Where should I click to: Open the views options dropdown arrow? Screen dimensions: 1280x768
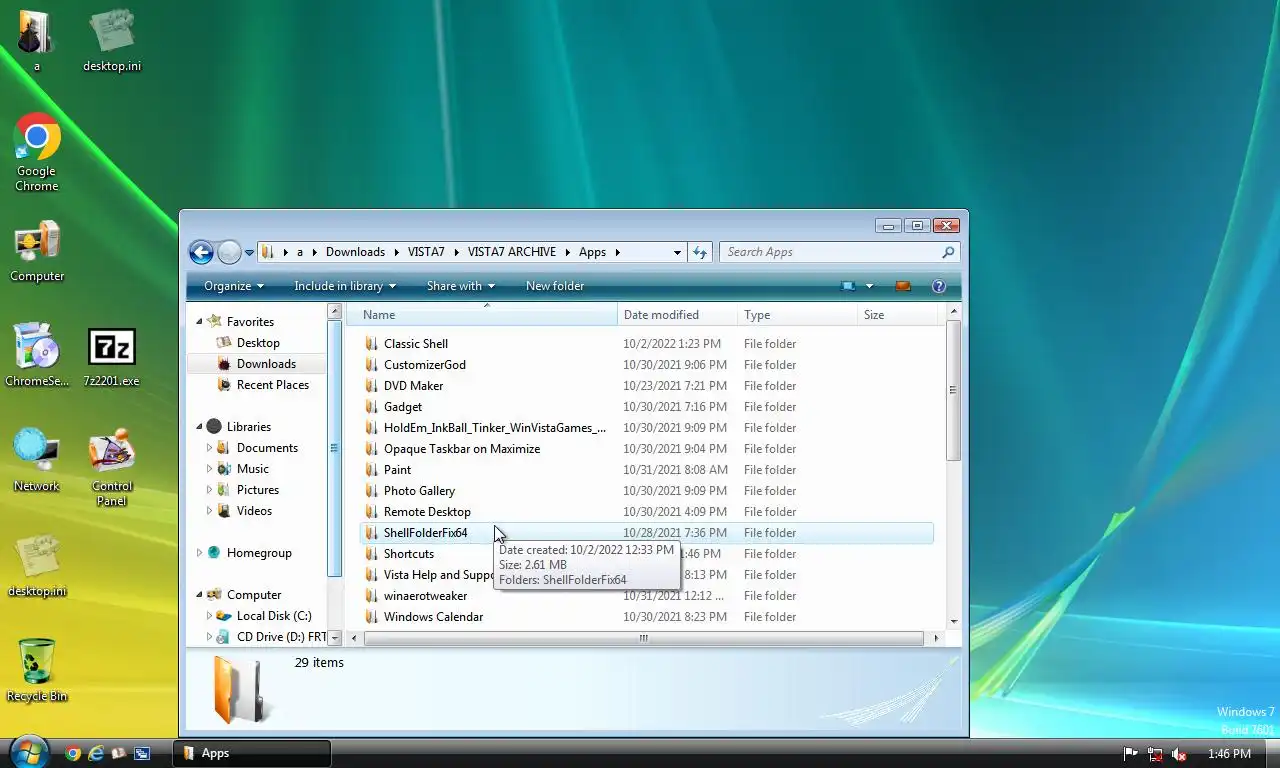(x=869, y=286)
